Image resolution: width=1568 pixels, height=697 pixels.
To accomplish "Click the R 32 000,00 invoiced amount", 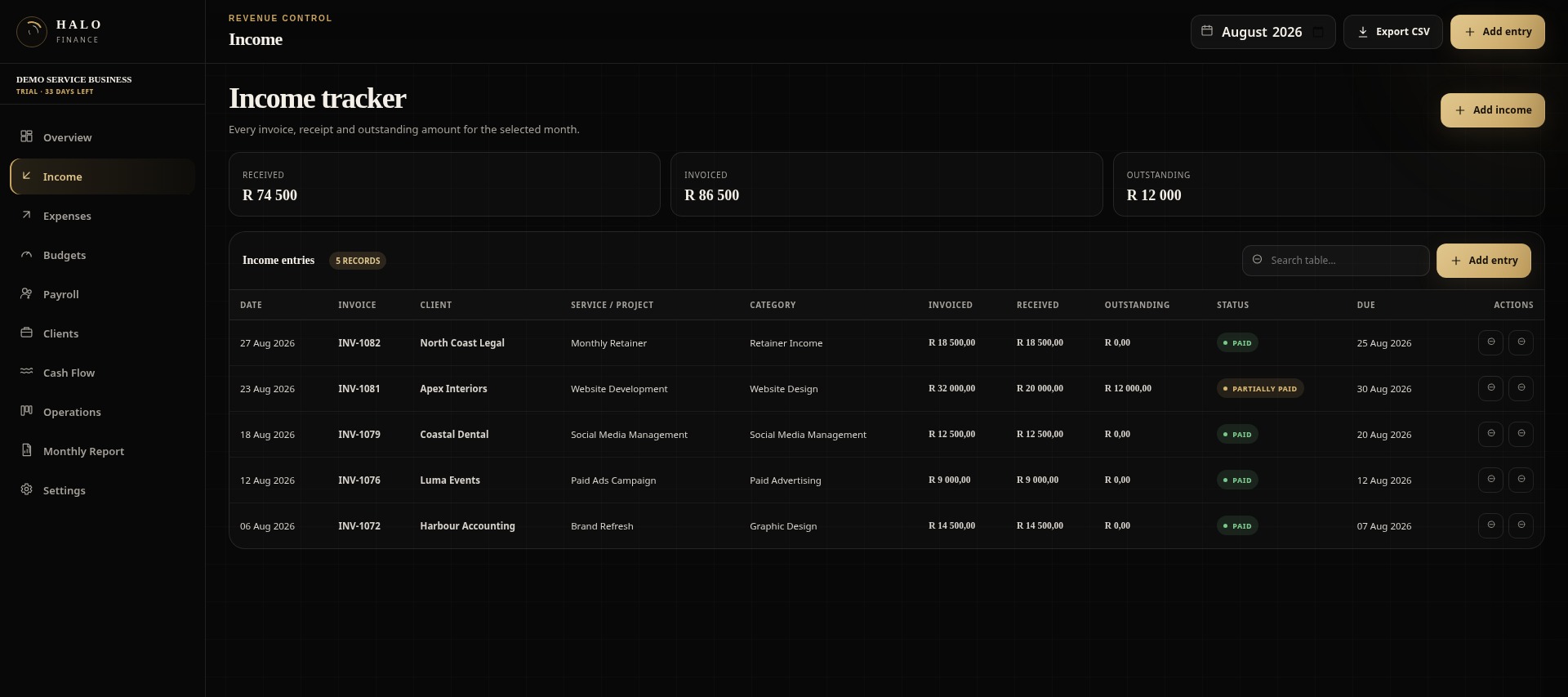I will click(x=951, y=389).
